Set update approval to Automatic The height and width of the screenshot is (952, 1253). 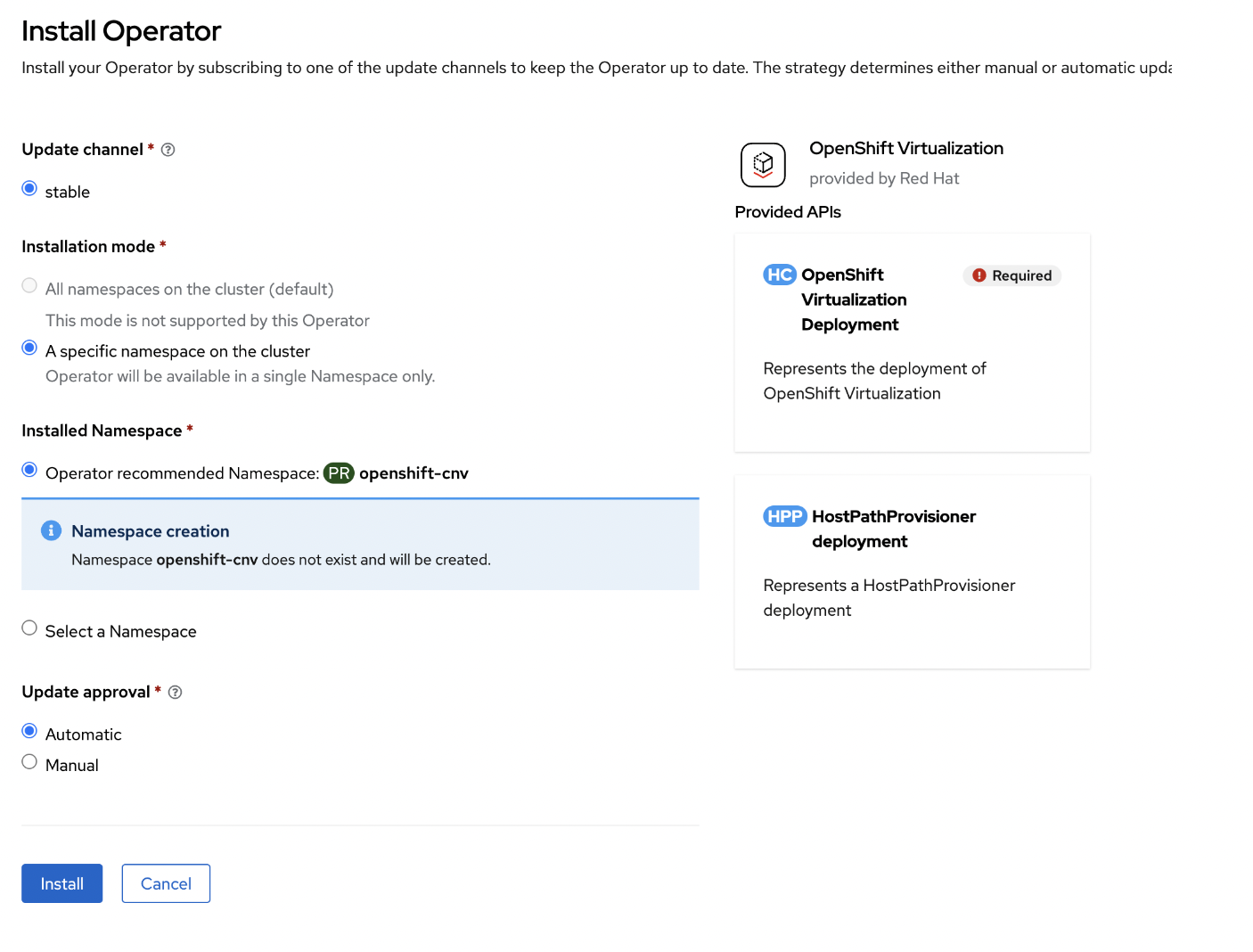(x=29, y=730)
